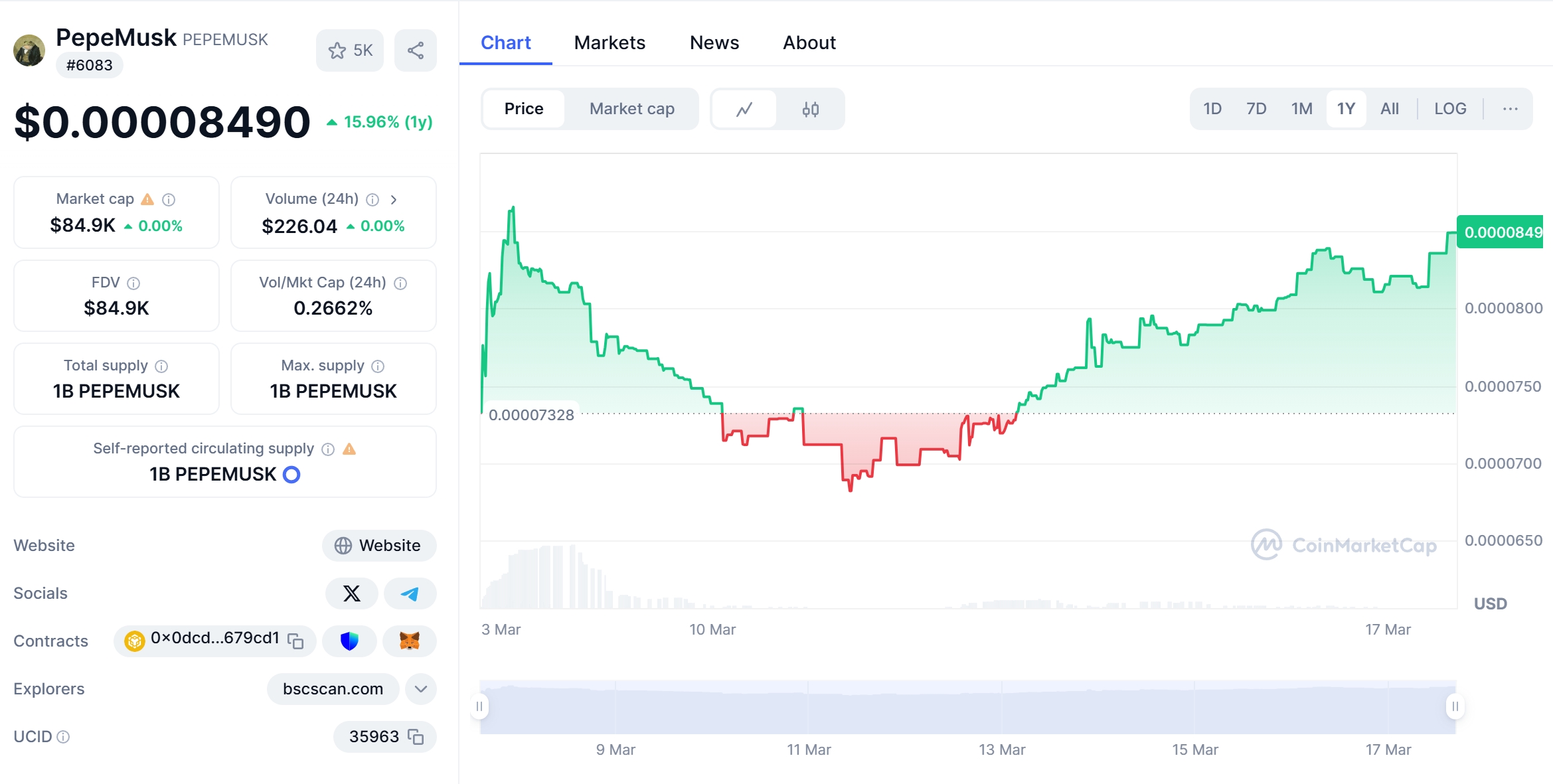Click rank badge #6083
This screenshot has width=1553, height=784.
(x=89, y=65)
